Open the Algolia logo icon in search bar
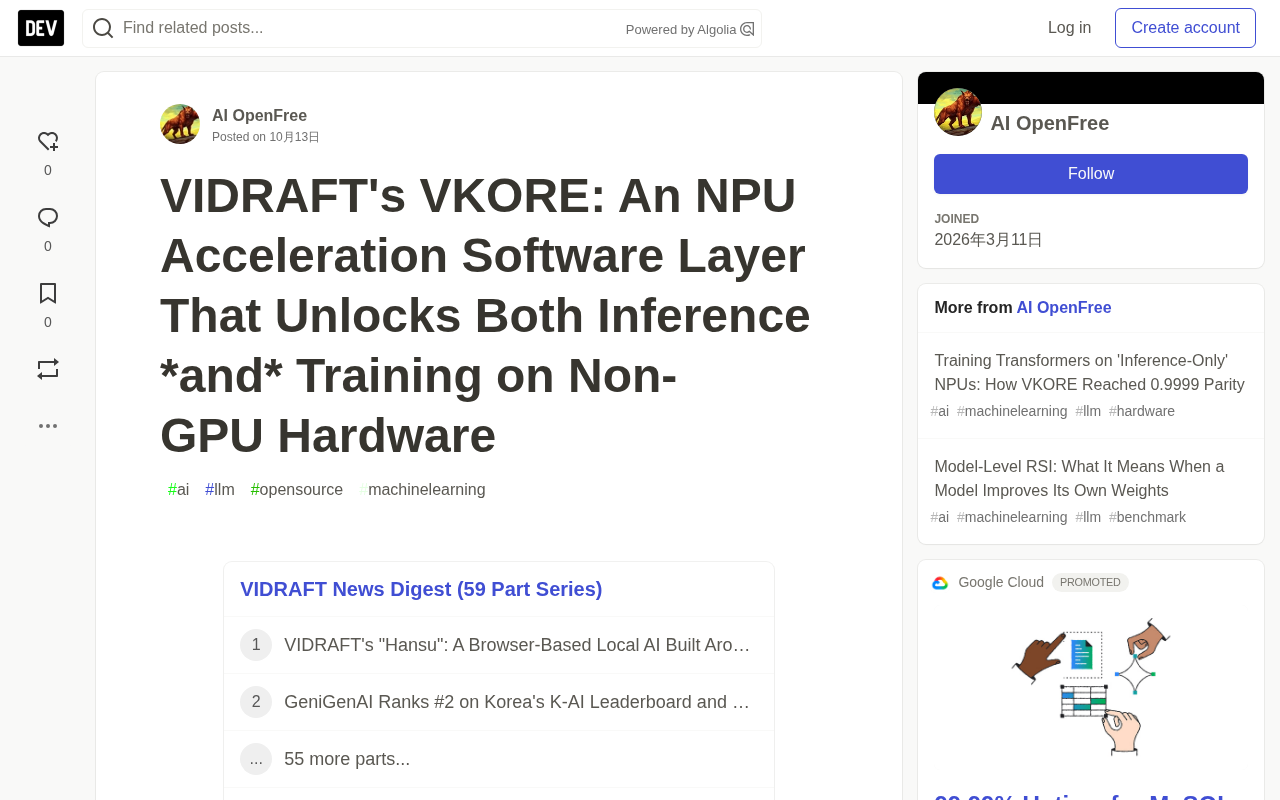 pyautogui.click(x=747, y=29)
